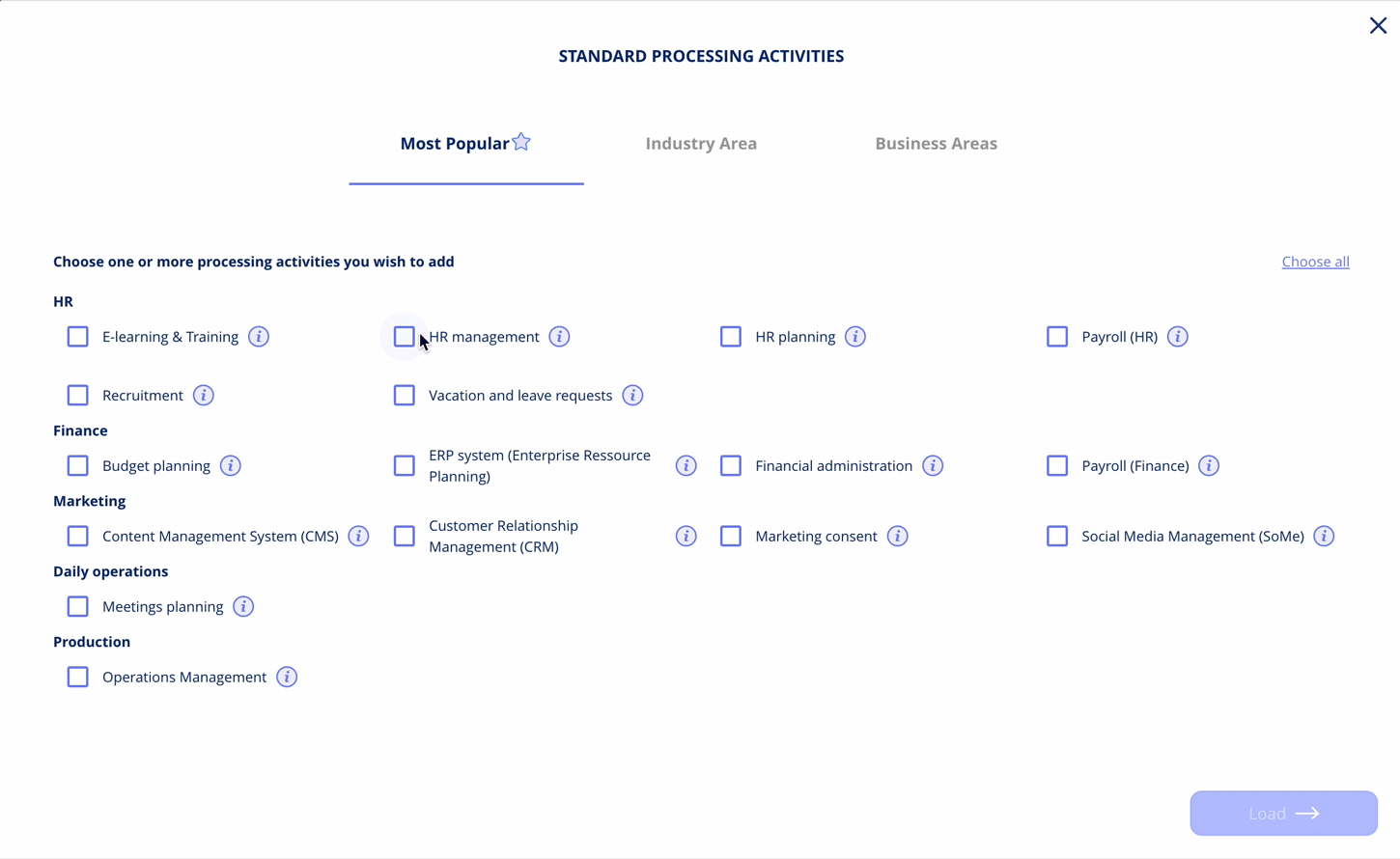1400x859 pixels.
Task: Open info for Social Media Management (SoMe)
Action: click(x=1324, y=536)
